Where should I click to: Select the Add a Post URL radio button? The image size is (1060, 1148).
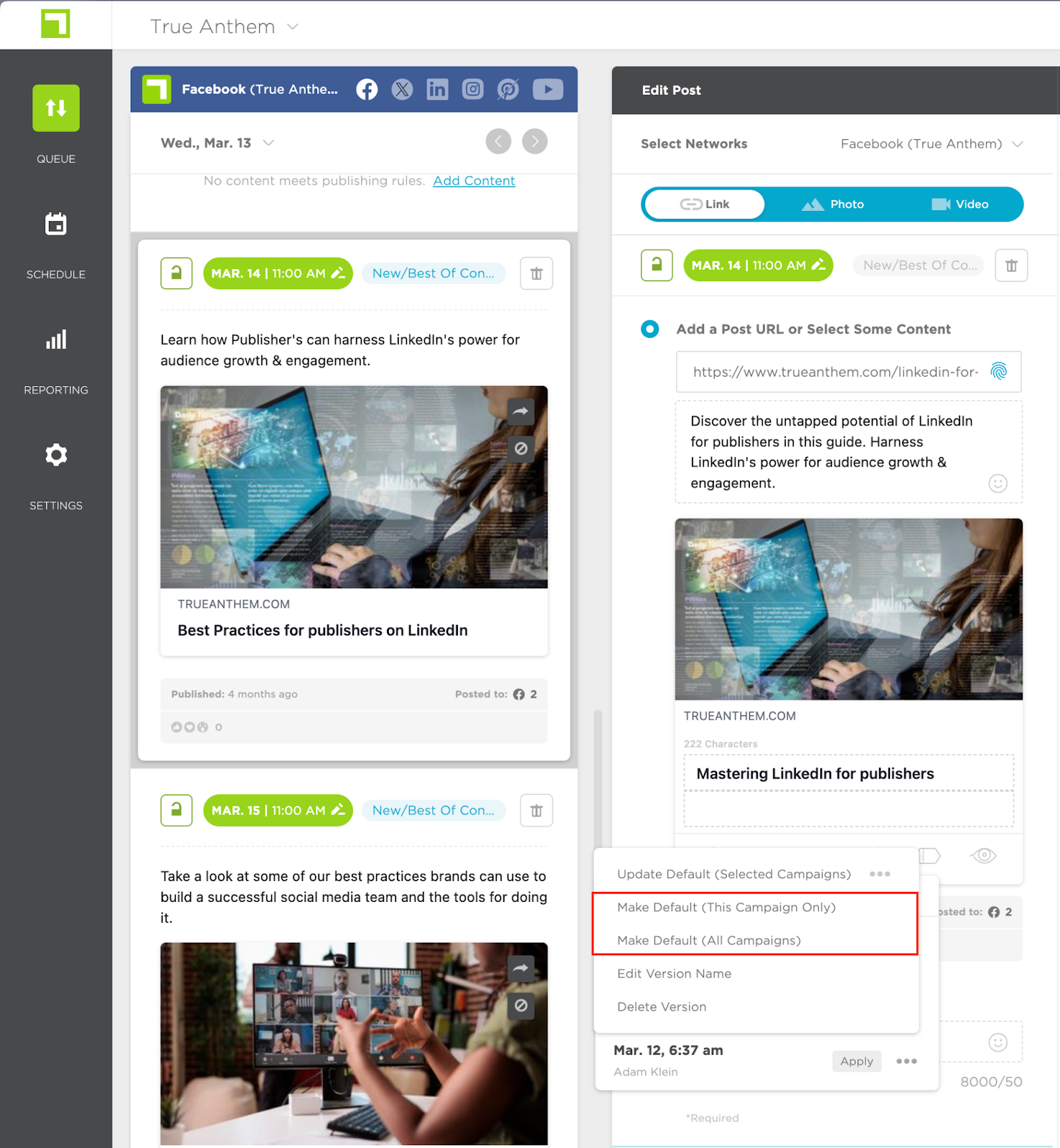point(649,329)
